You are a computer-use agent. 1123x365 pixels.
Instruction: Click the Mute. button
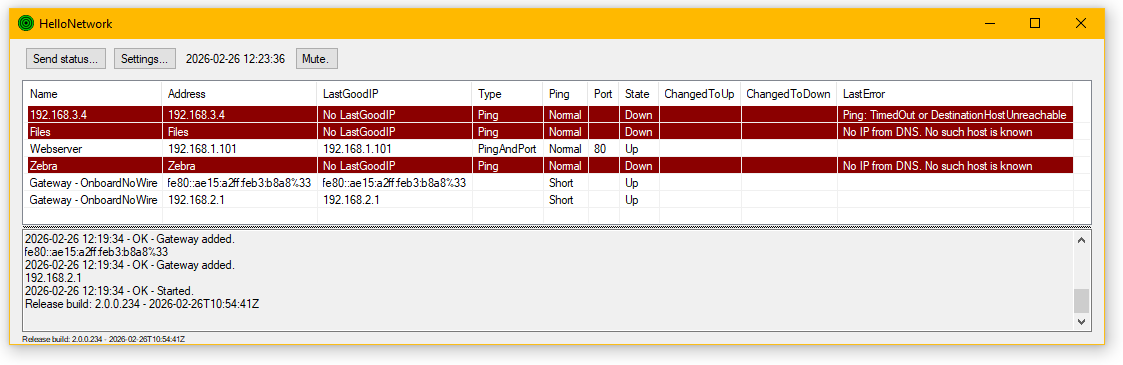pos(316,59)
